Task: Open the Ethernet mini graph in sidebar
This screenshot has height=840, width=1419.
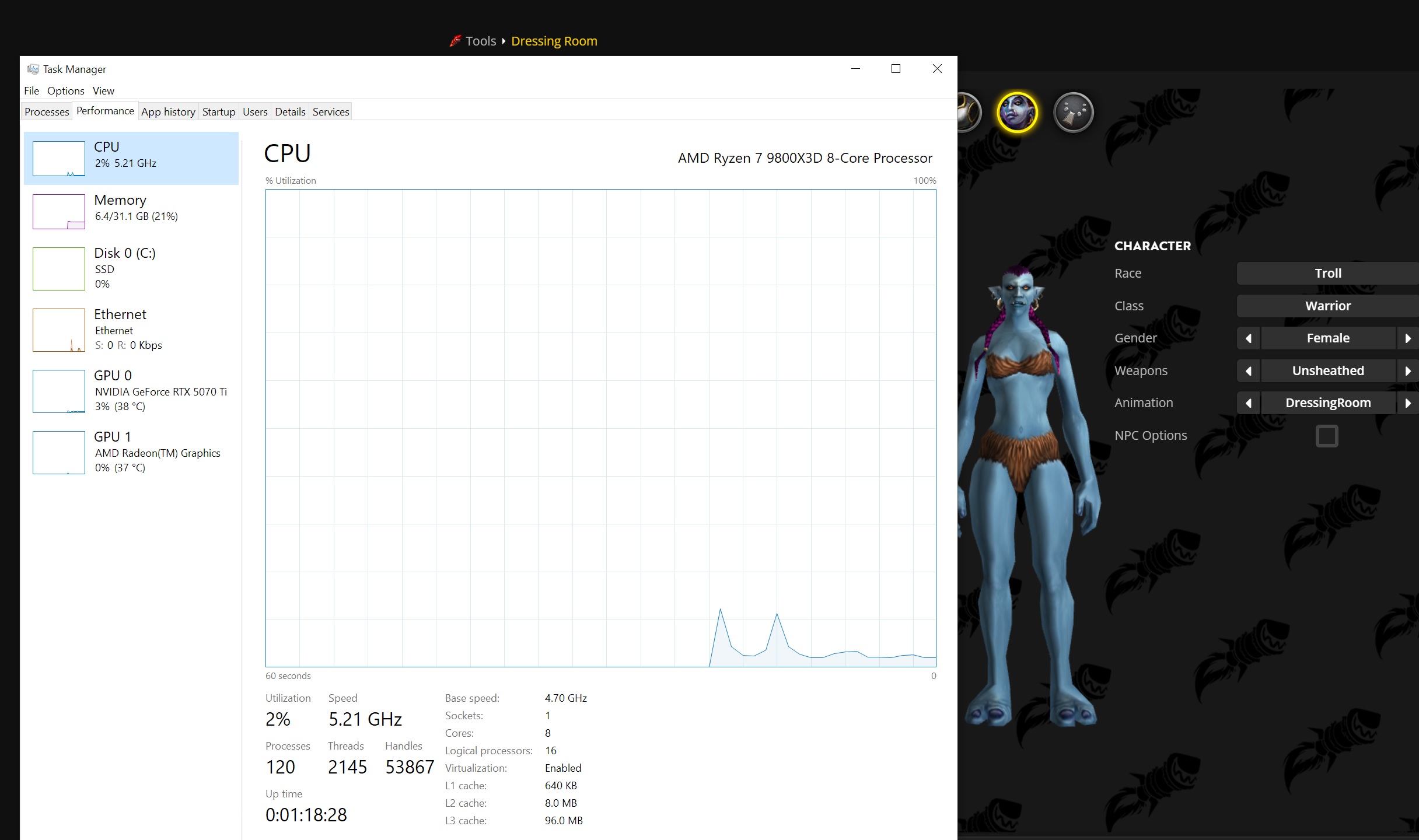Action: [x=59, y=330]
